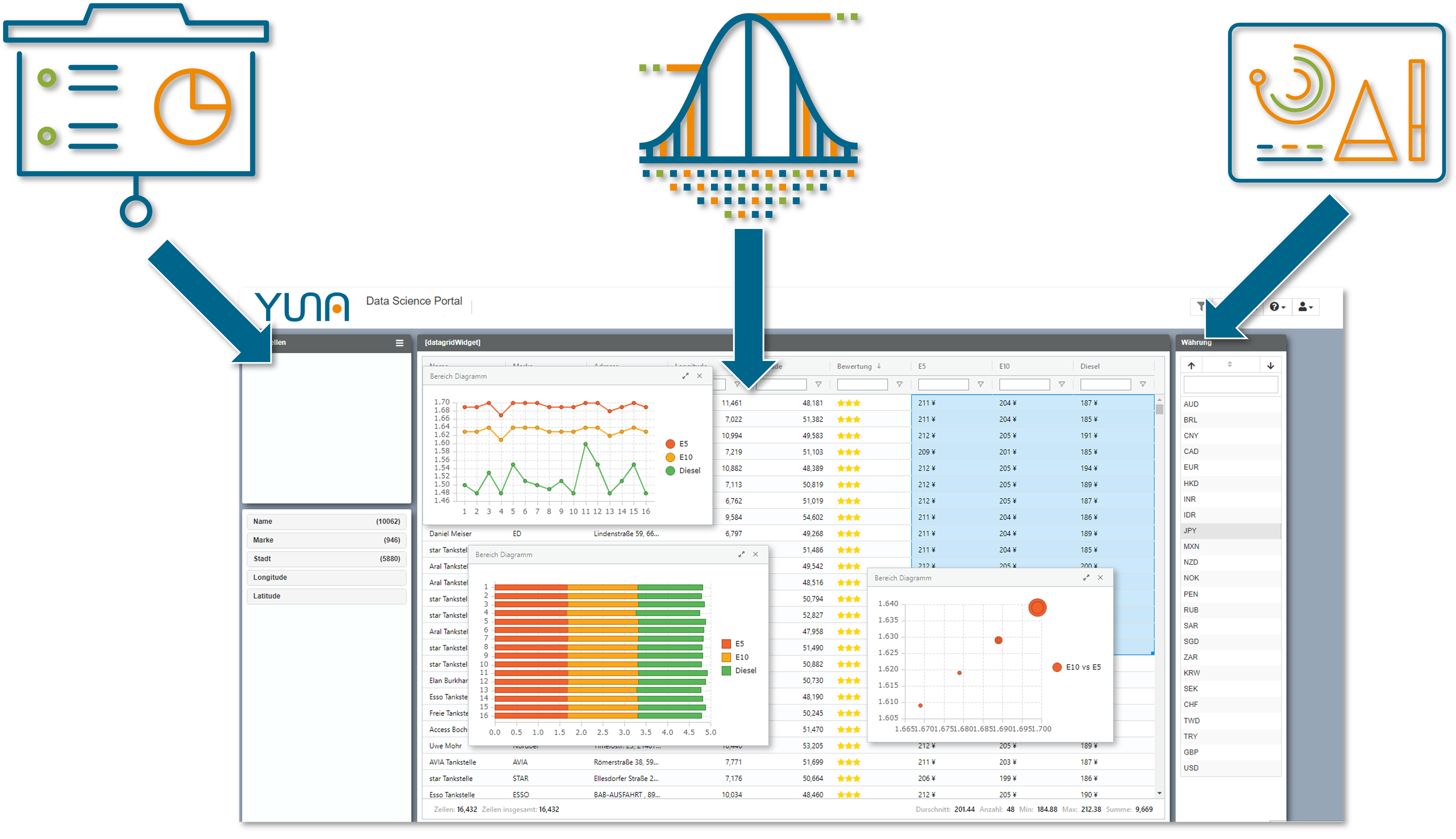The width and height of the screenshot is (1456, 839).
Task: Expand the Stadt filter group
Action: click(326, 558)
